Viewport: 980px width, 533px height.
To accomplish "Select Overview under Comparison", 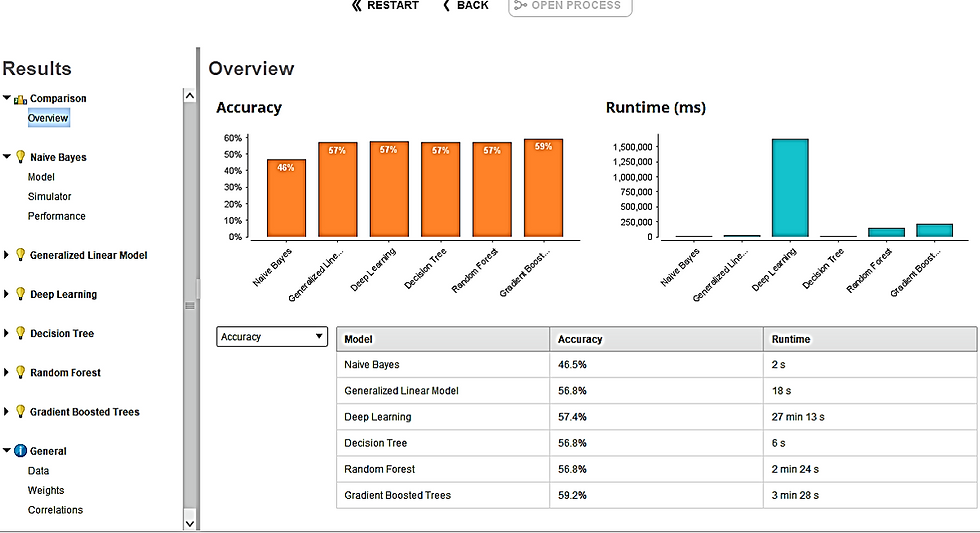I will point(48,118).
